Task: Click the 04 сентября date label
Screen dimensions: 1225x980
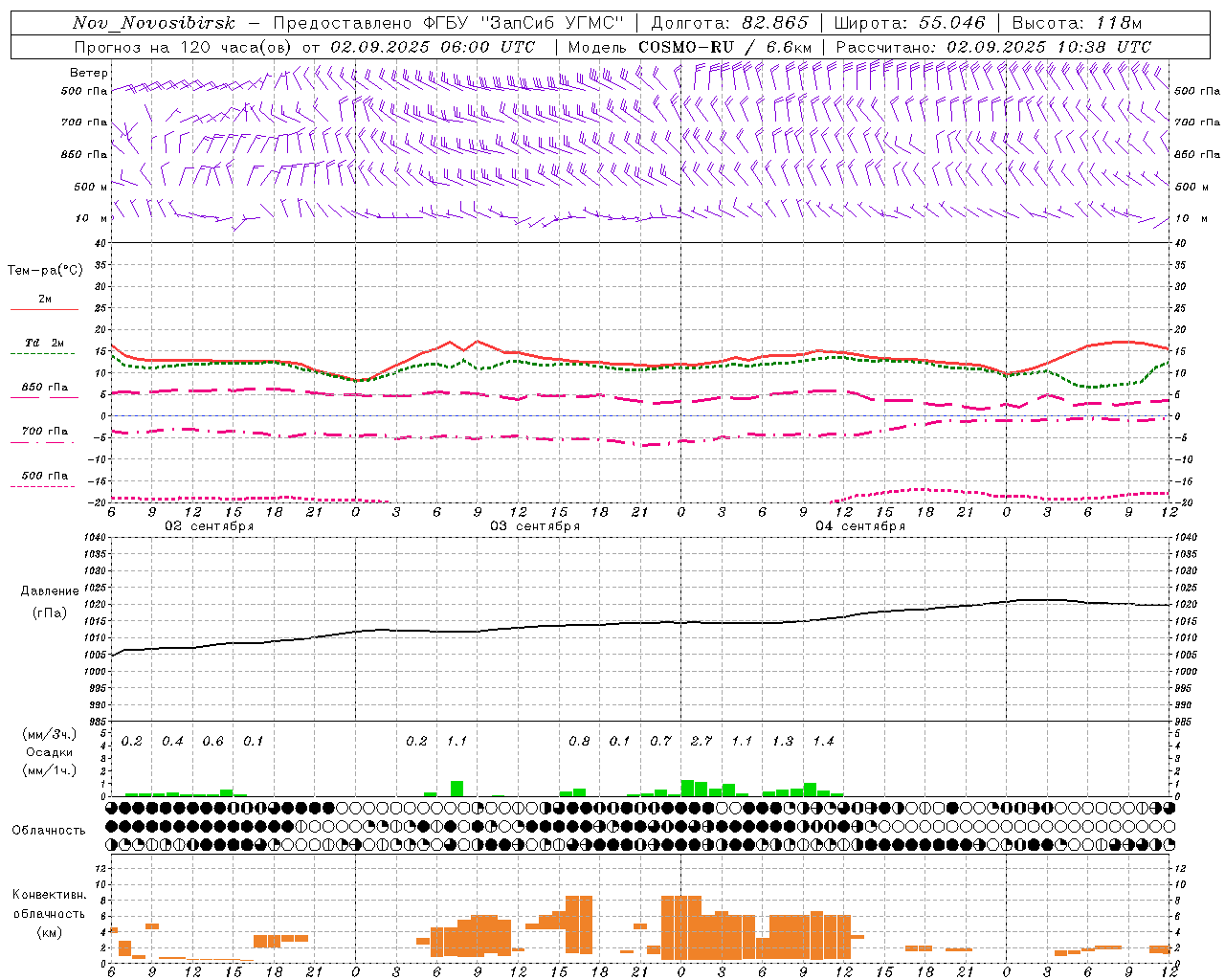Action: coord(860,526)
